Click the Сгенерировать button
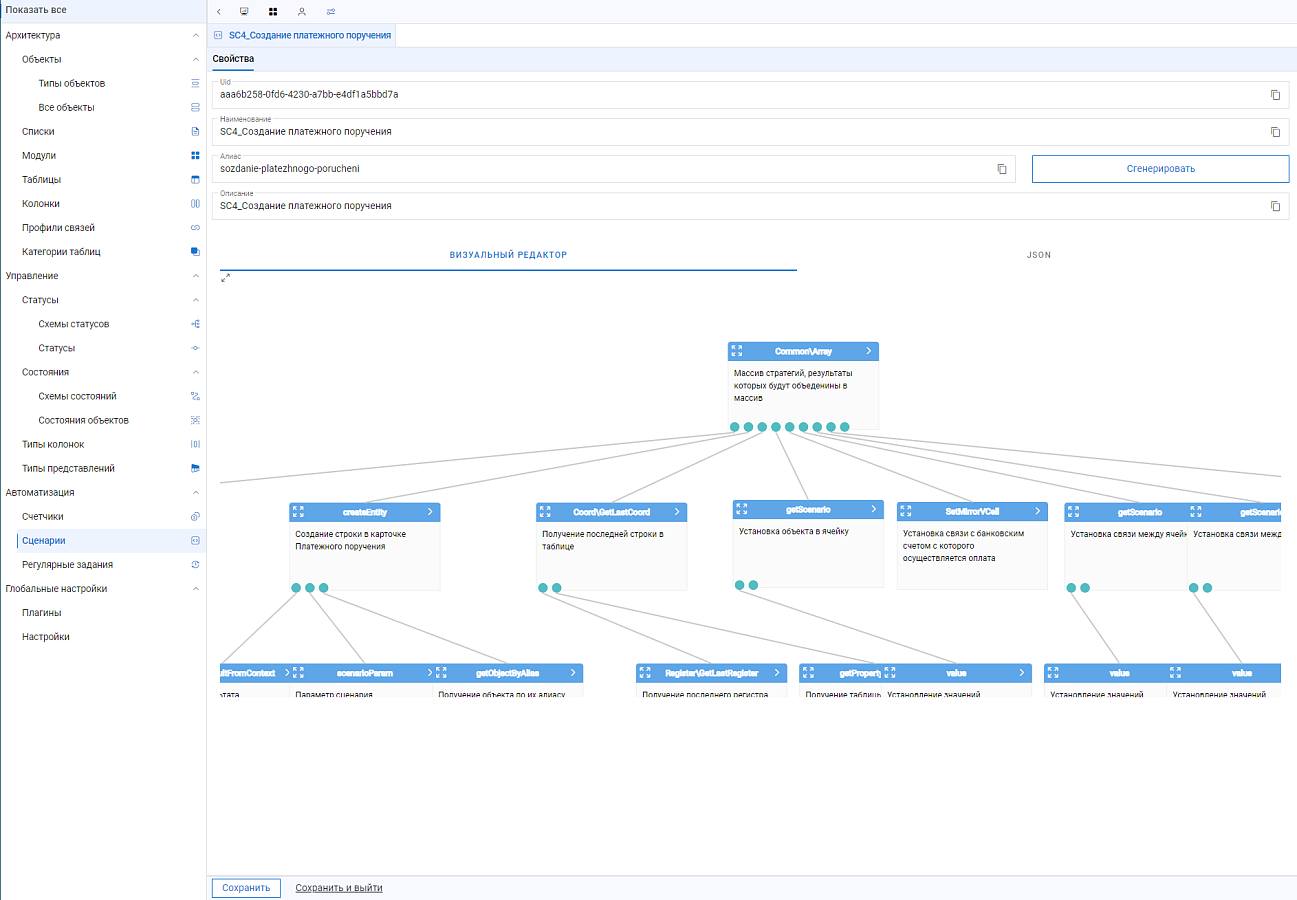The width and height of the screenshot is (1297, 900). tap(1160, 169)
